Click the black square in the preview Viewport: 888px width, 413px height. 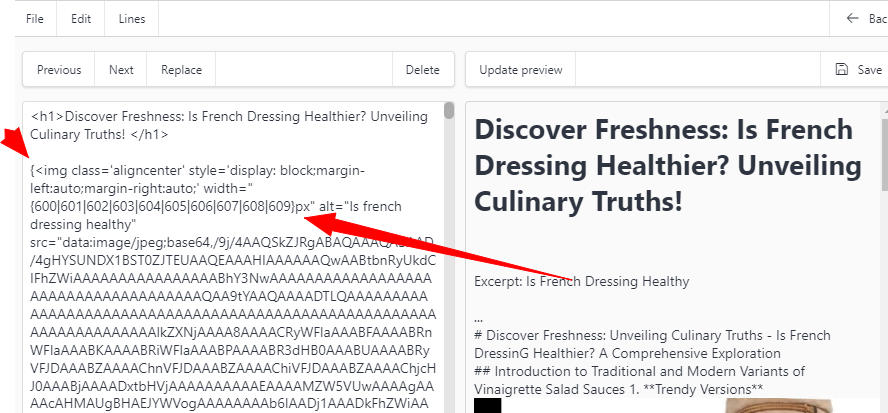(x=487, y=406)
